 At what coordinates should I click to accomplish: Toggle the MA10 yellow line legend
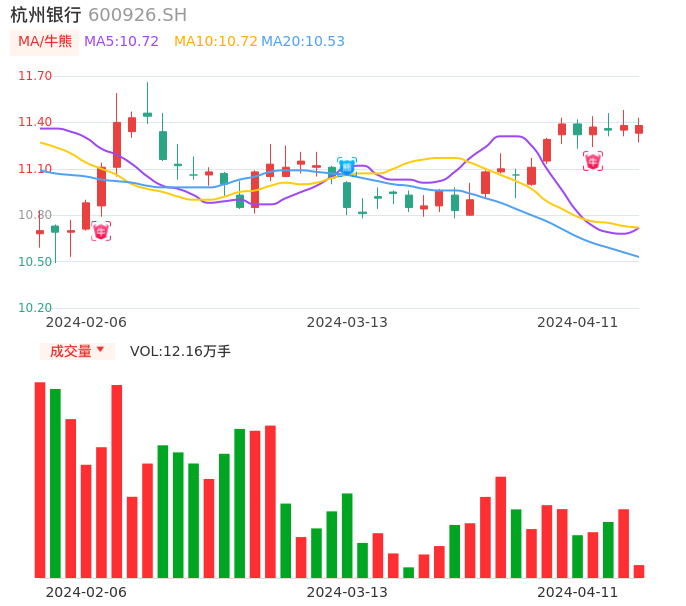click(x=215, y=42)
